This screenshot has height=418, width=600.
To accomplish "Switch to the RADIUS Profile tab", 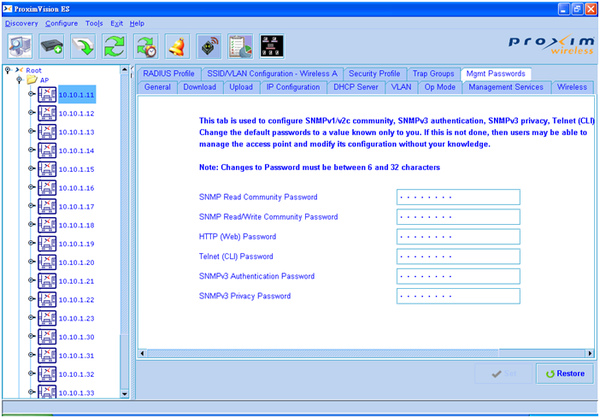I will click(x=169, y=73).
